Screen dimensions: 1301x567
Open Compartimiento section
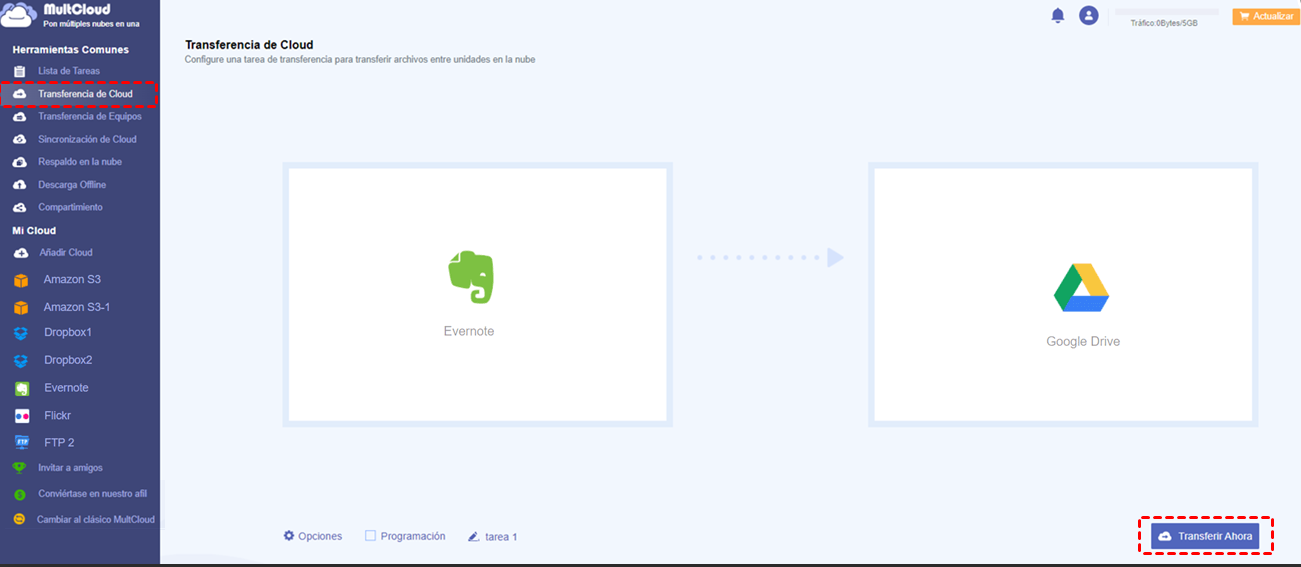70,207
